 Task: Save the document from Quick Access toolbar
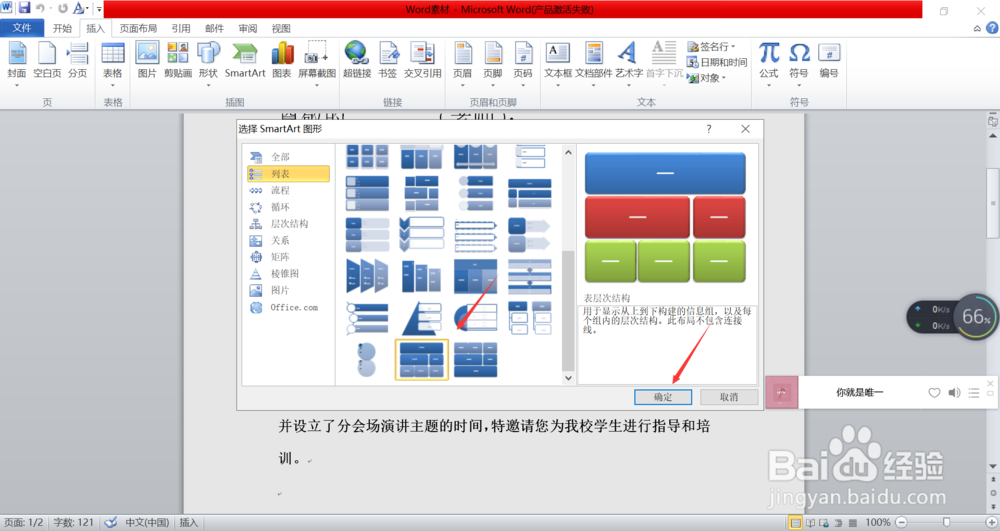(24, 8)
